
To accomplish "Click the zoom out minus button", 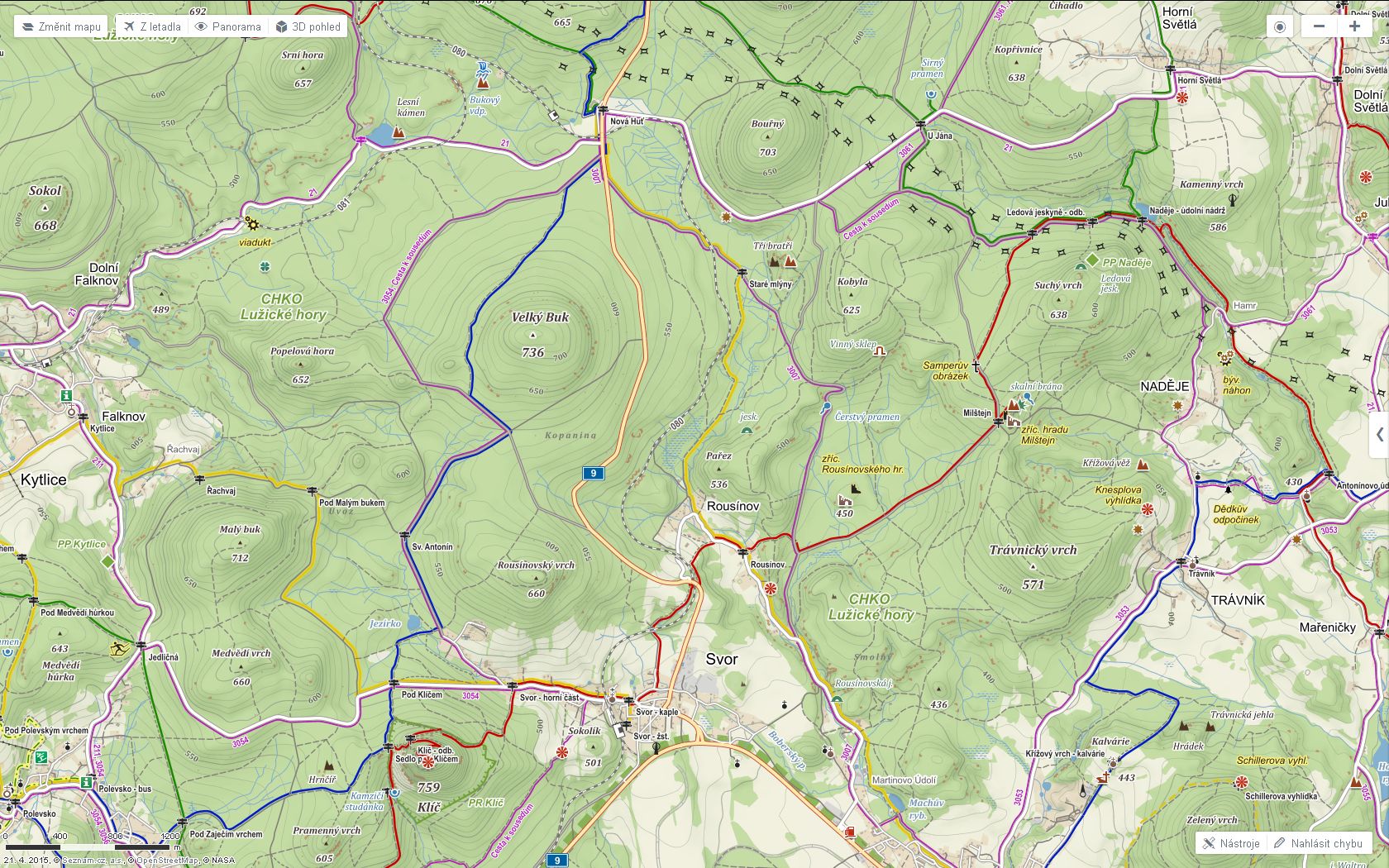I will point(1319,26).
